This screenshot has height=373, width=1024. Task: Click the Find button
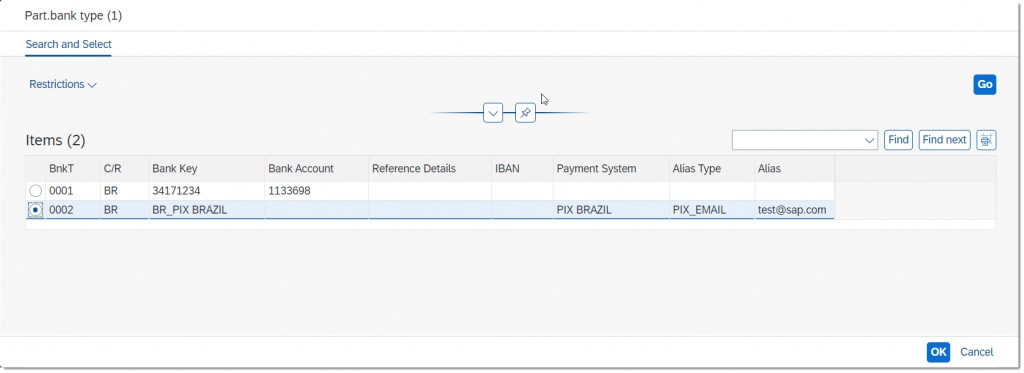point(899,140)
